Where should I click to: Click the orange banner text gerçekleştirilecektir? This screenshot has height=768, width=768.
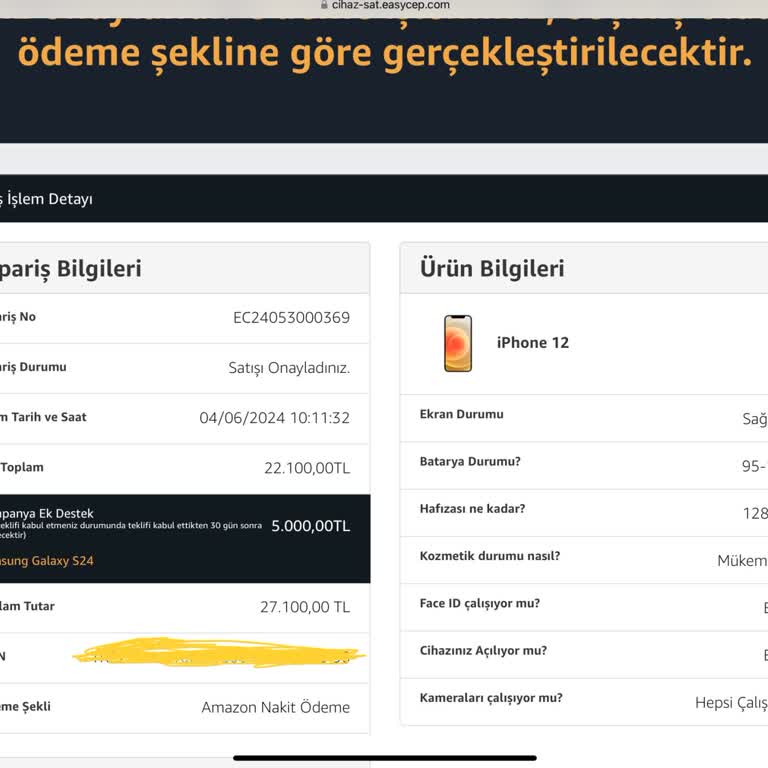567,53
